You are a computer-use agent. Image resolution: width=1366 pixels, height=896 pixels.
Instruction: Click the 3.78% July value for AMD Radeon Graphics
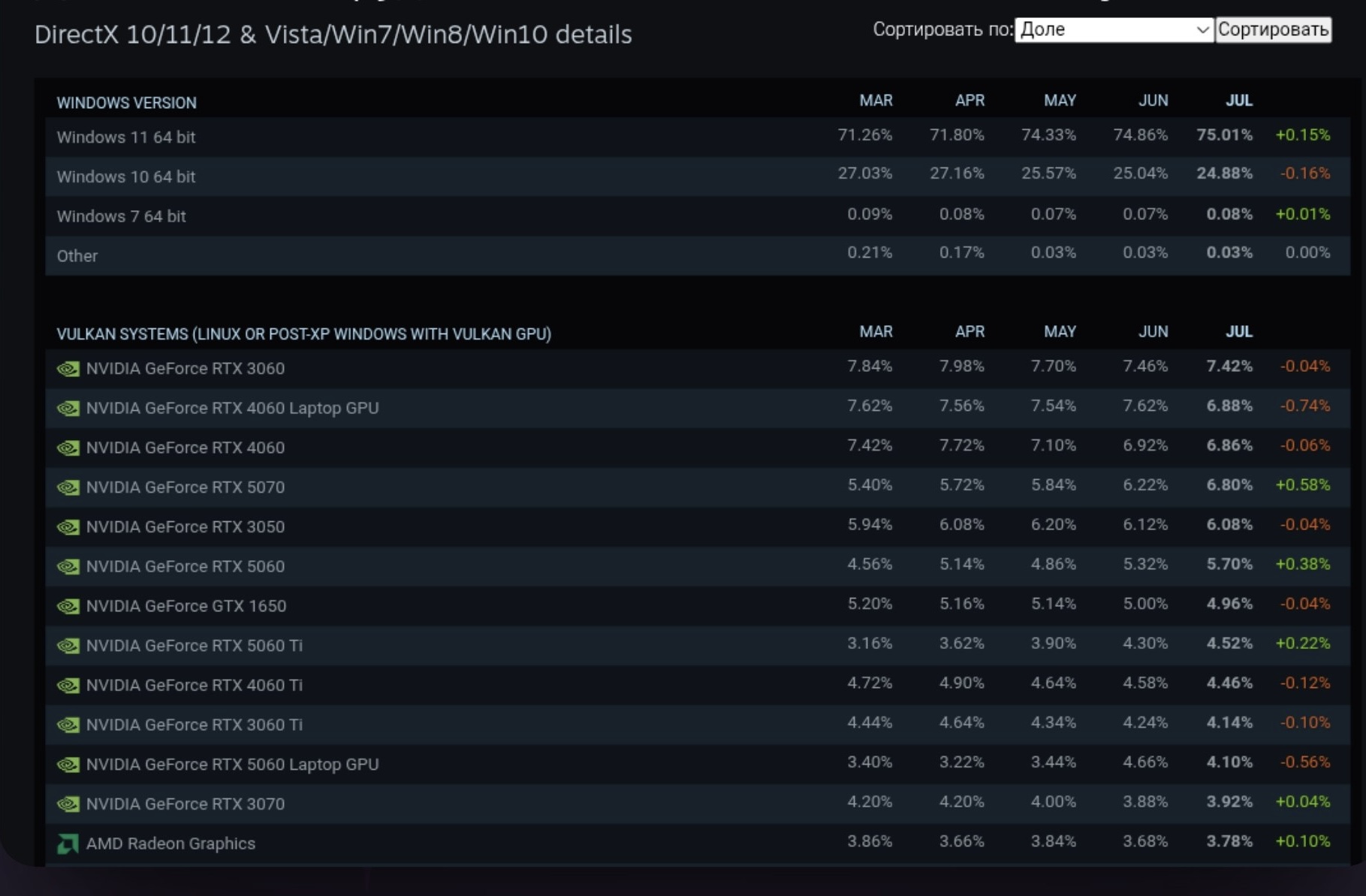(x=1229, y=841)
